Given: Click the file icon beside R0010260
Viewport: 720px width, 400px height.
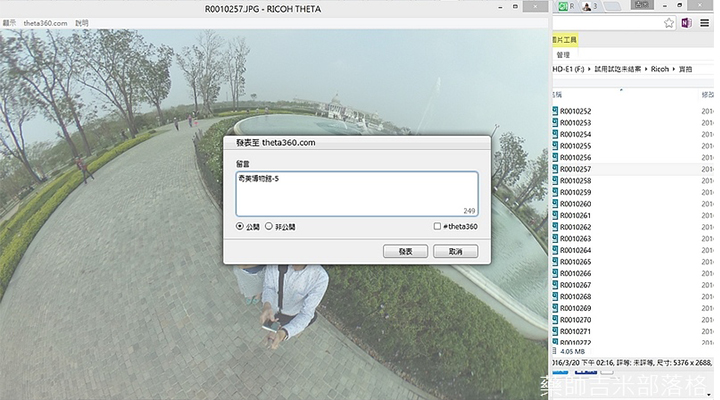Looking at the screenshot, I should [555, 204].
